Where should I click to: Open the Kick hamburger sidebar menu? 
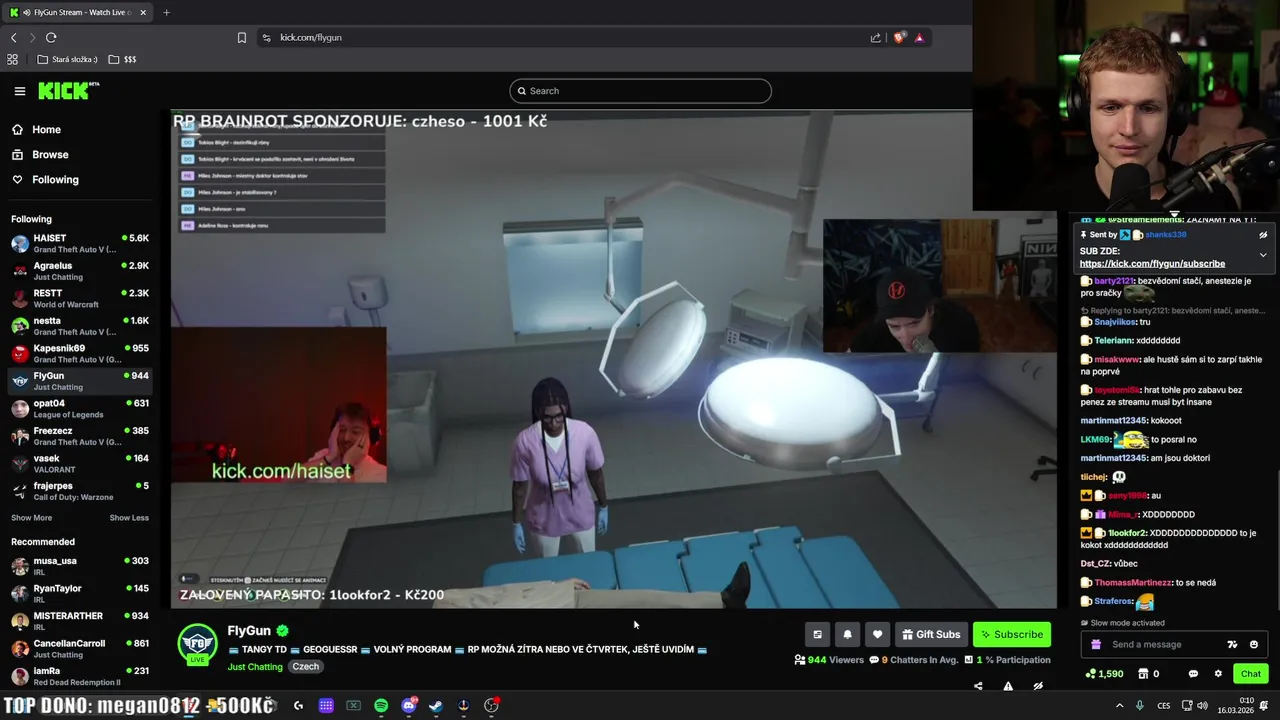(19, 91)
